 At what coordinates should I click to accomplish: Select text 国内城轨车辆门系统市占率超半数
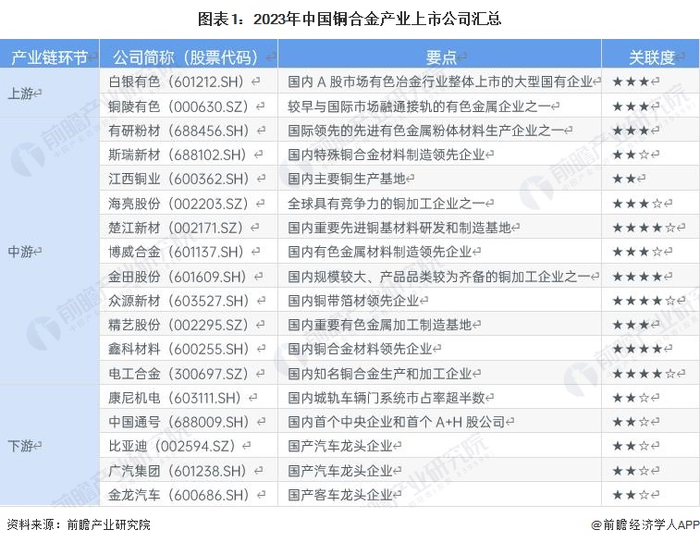click(387, 397)
